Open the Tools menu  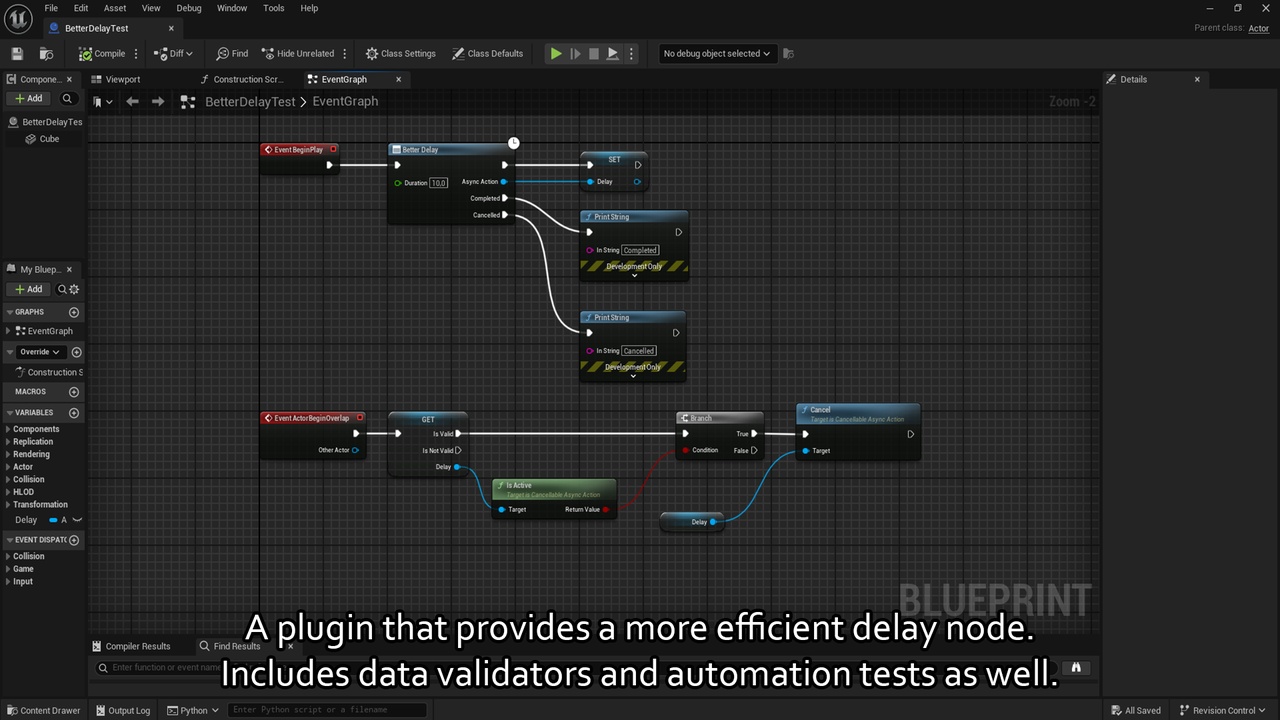[x=274, y=8]
